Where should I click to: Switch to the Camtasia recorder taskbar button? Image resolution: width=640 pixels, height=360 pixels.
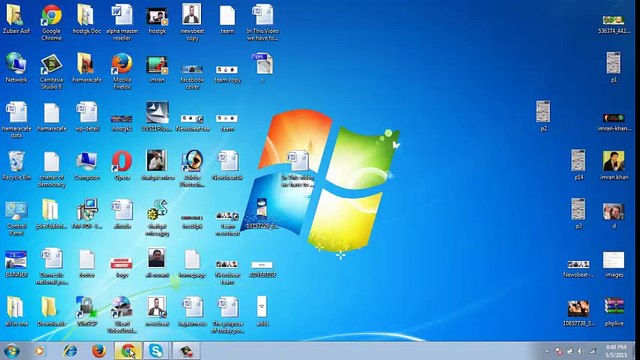(186, 351)
